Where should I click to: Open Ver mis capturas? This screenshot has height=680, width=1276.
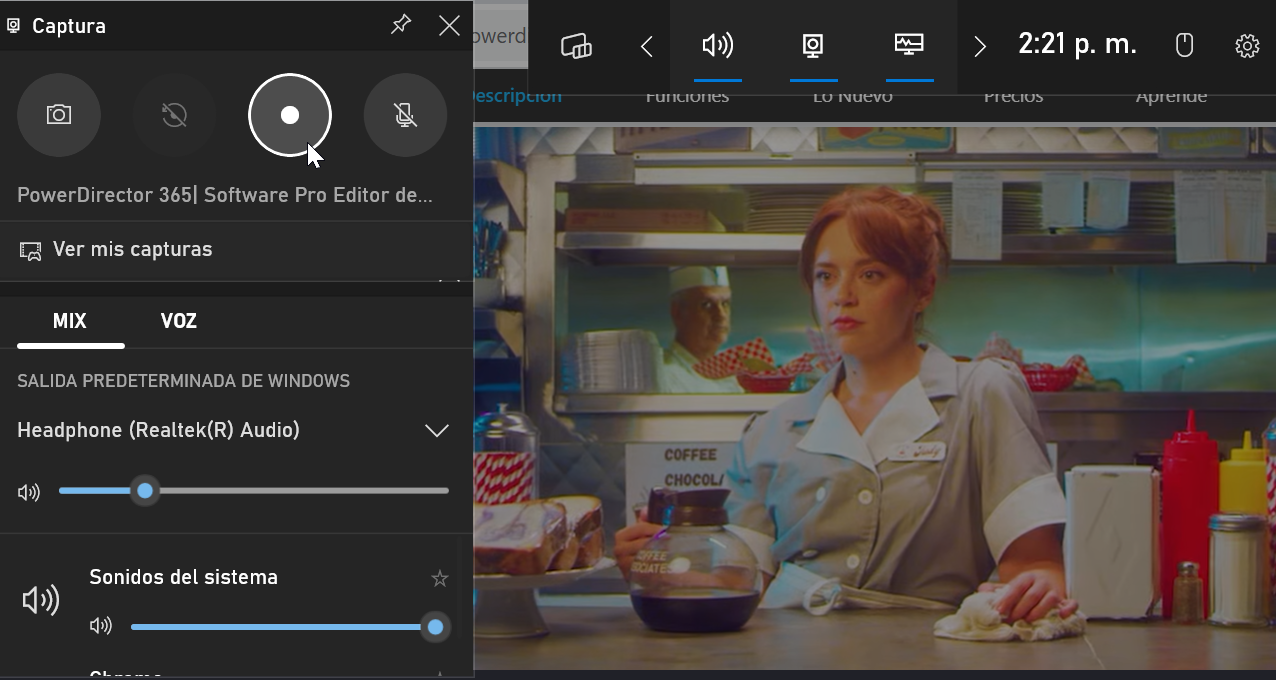pyautogui.click(x=236, y=249)
